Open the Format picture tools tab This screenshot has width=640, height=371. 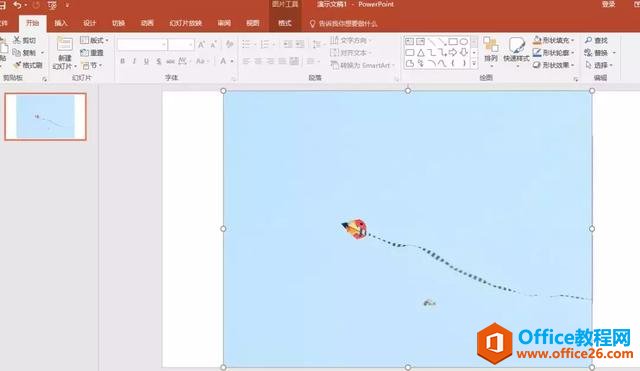click(x=284, y=23)
